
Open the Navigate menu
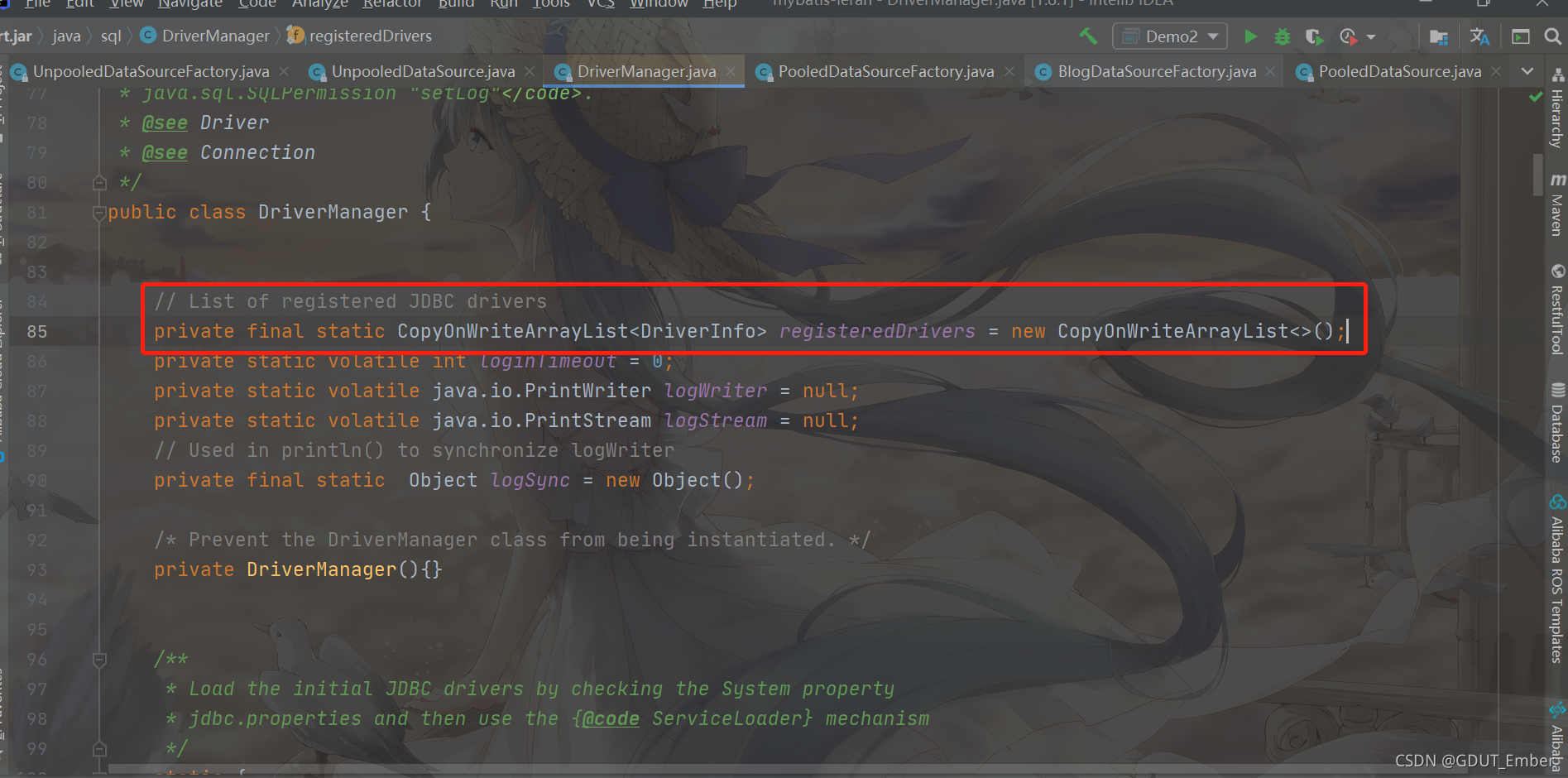point(190,3)
